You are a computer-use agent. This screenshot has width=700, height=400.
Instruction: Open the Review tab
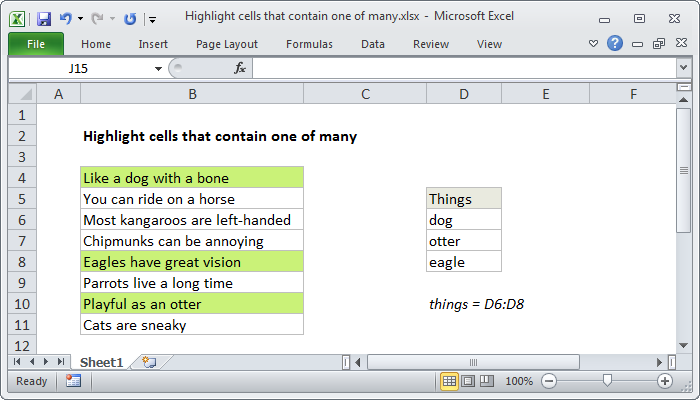tap(431, 44)
